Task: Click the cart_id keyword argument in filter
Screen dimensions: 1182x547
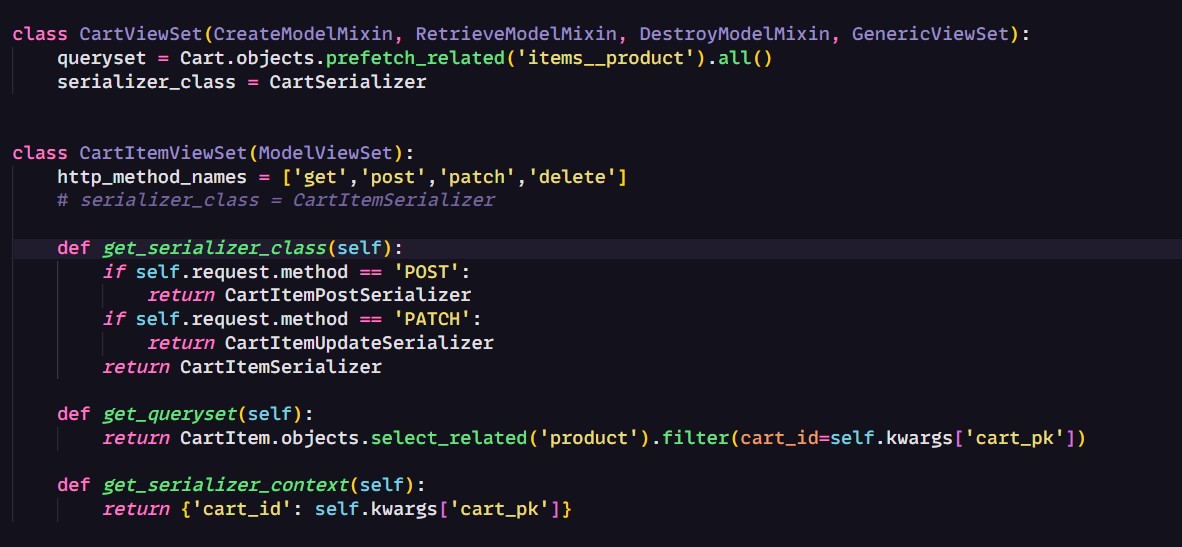Action: [x=779, y=439]
